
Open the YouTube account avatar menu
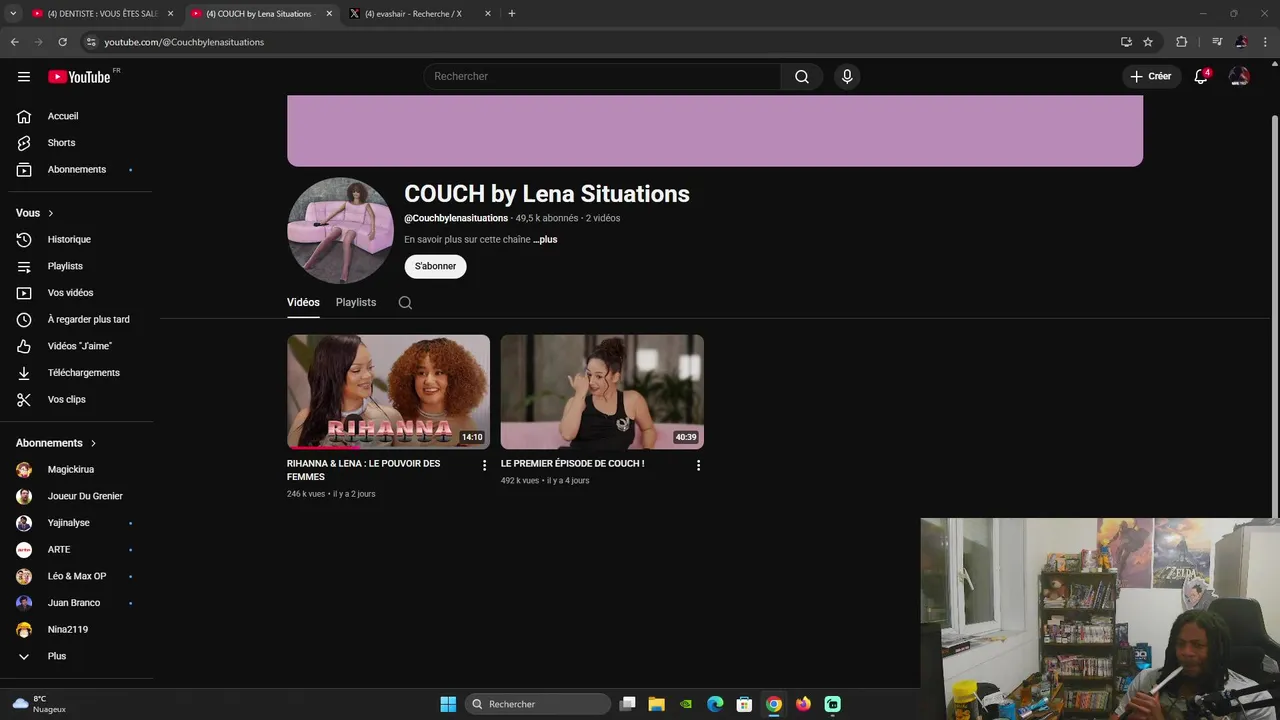1239,77
